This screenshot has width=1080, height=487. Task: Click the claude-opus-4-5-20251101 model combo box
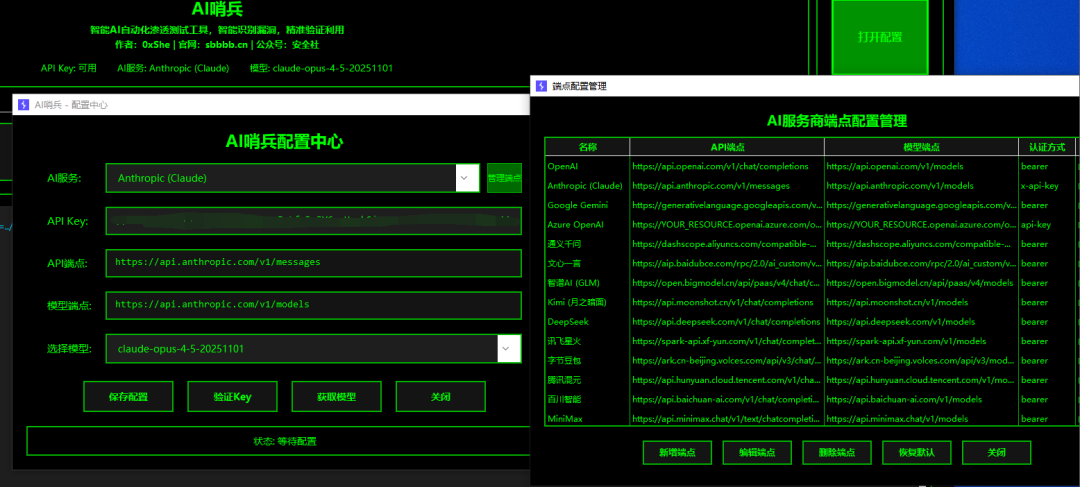tap(313, 349)
